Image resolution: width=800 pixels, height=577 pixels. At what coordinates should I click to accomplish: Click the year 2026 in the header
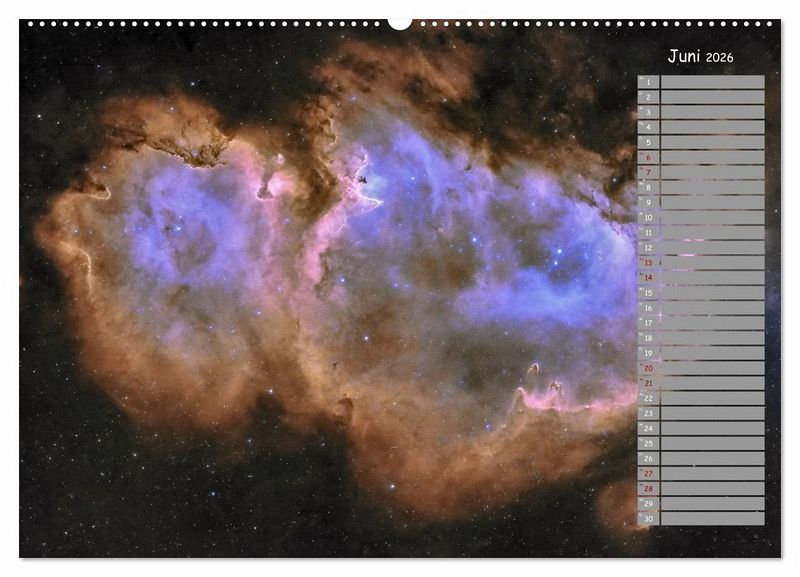(x=719, y=58)
